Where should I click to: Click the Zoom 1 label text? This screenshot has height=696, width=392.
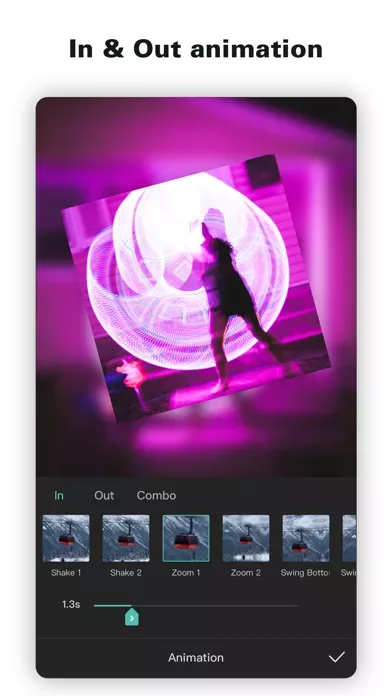point(186,573)
